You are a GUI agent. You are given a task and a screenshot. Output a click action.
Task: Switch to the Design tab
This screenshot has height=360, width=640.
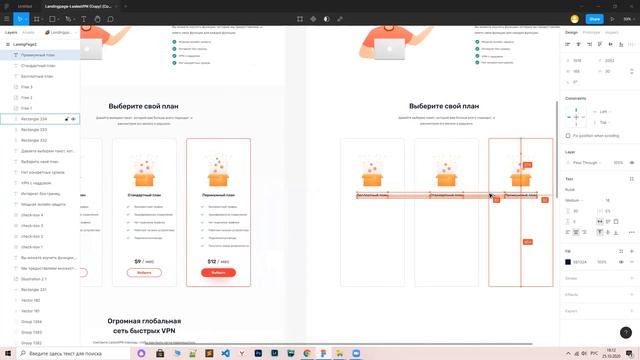click(x=571, y=32)
